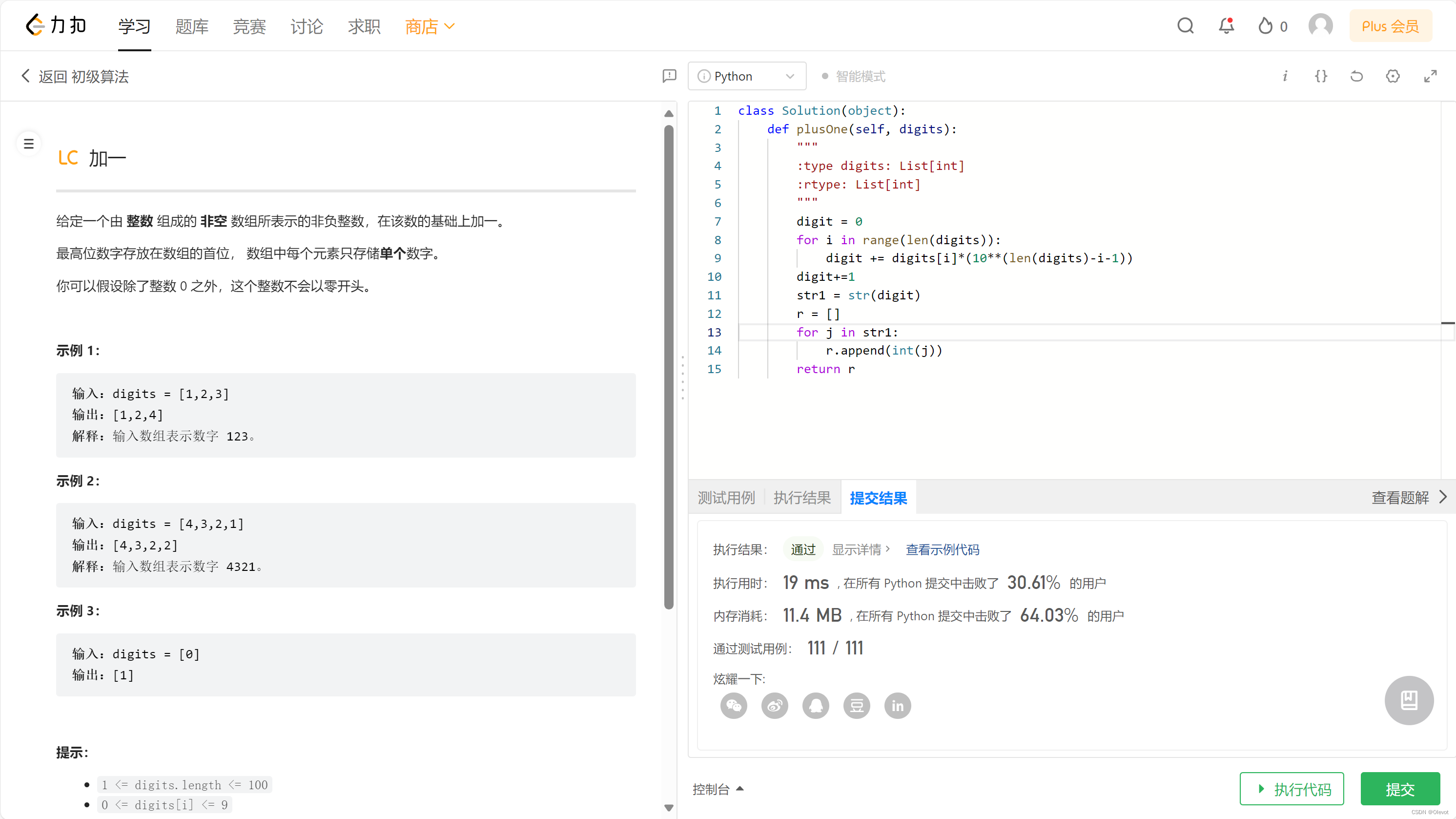Image resolution: width=1456 pixels, height=819 pixels.
Task: Open the 求职 nav item
Action: [x=364, y=26]
